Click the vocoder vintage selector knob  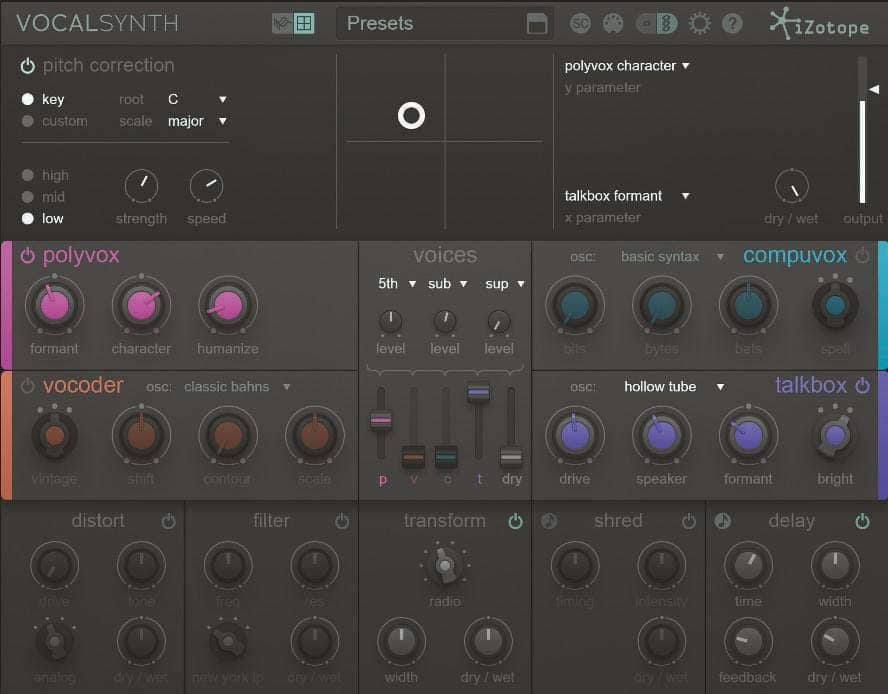[54, 435]
